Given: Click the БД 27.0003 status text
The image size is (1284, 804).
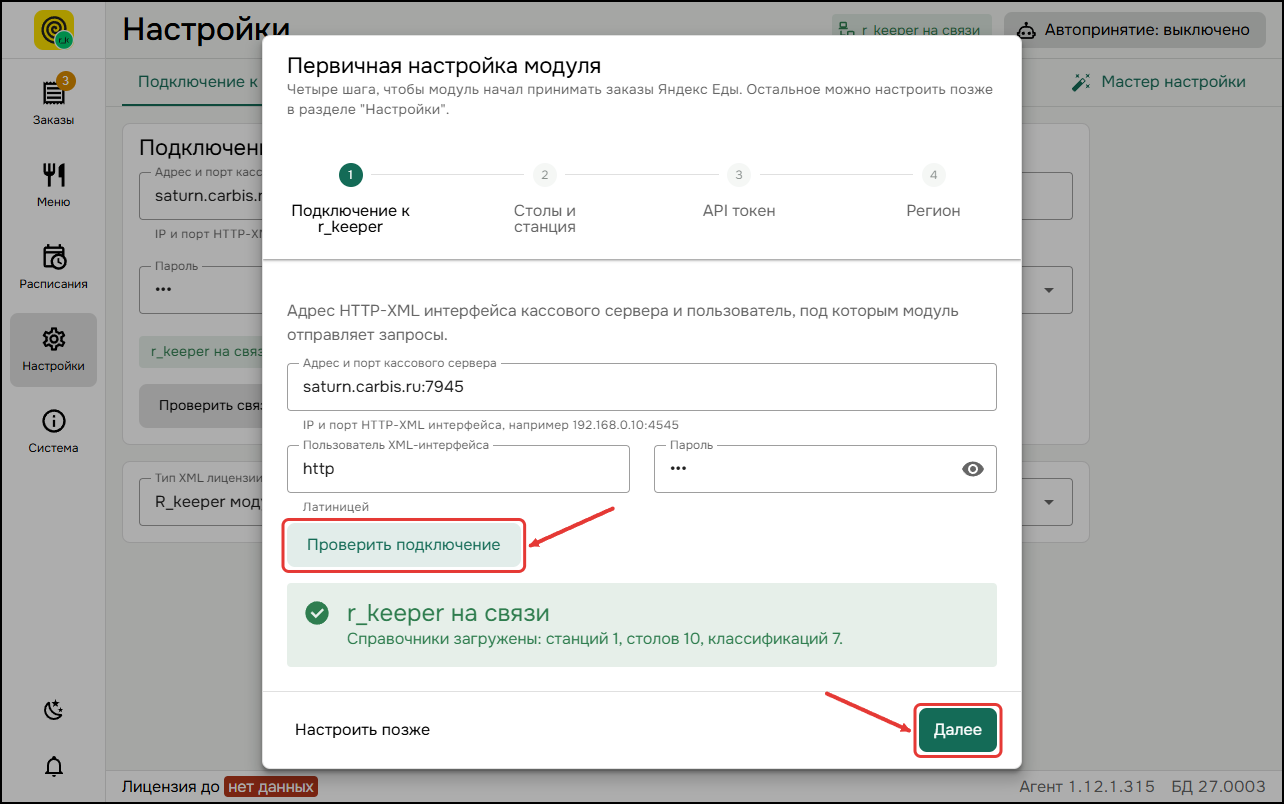Looking at the screenshot, I should point(1219,787).
